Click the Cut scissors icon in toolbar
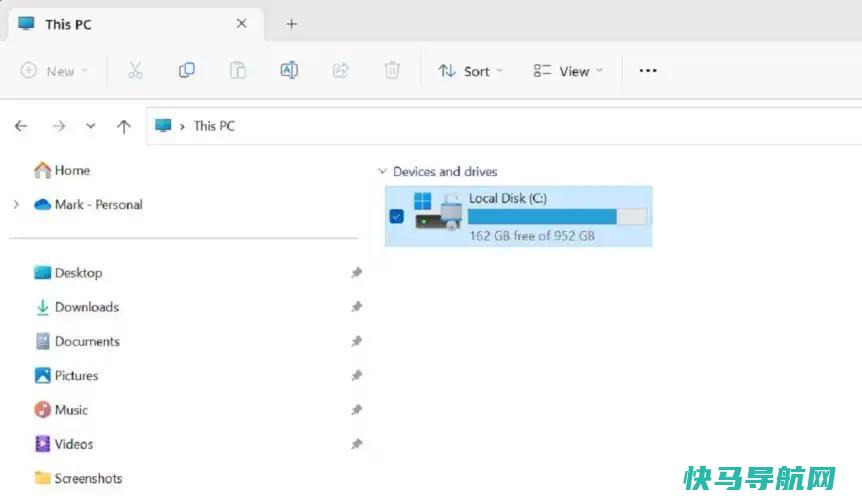Screen dimensions: 862x500 [x=135, y=70]
